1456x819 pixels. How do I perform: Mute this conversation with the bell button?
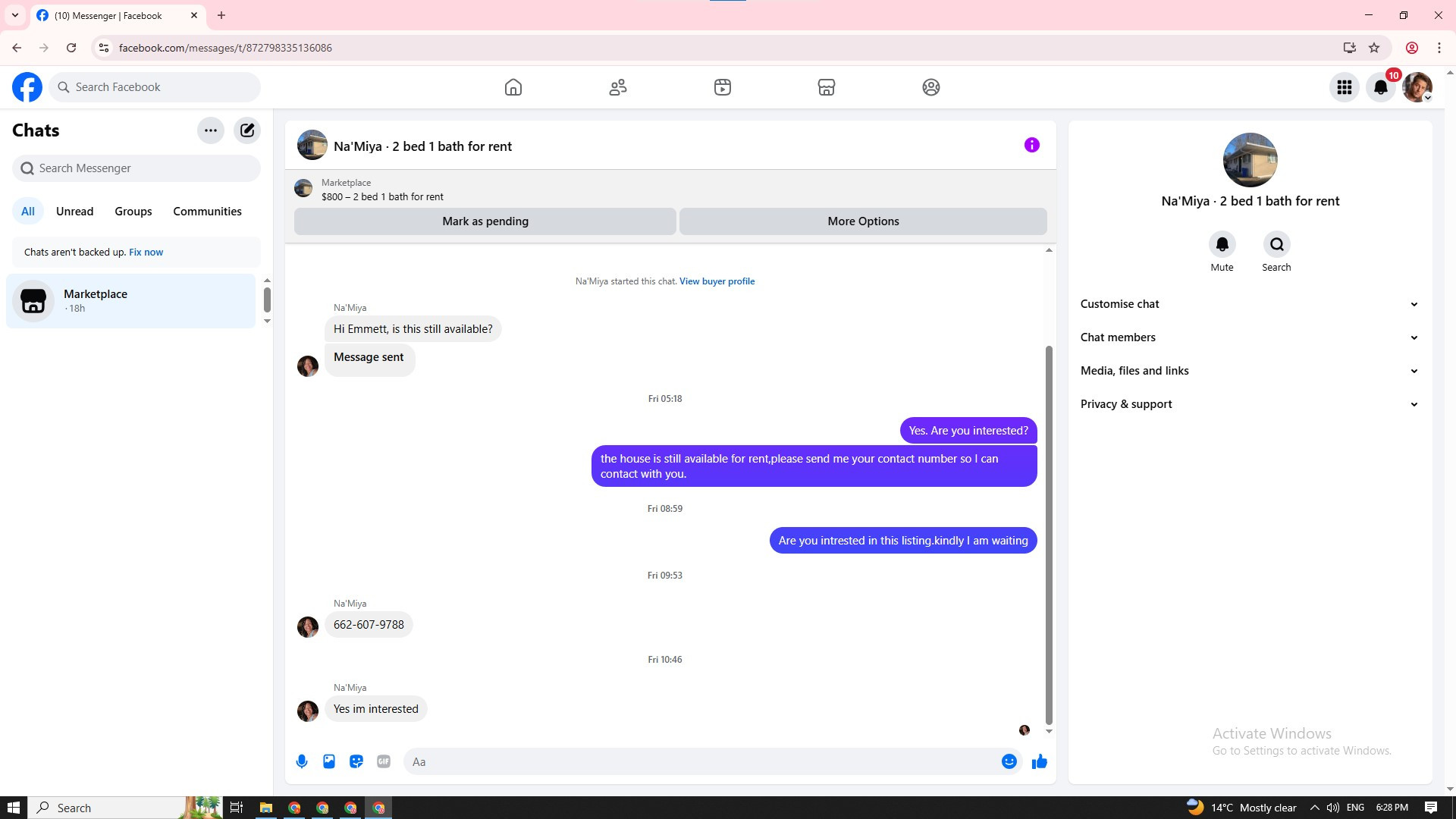(1222, 245)
